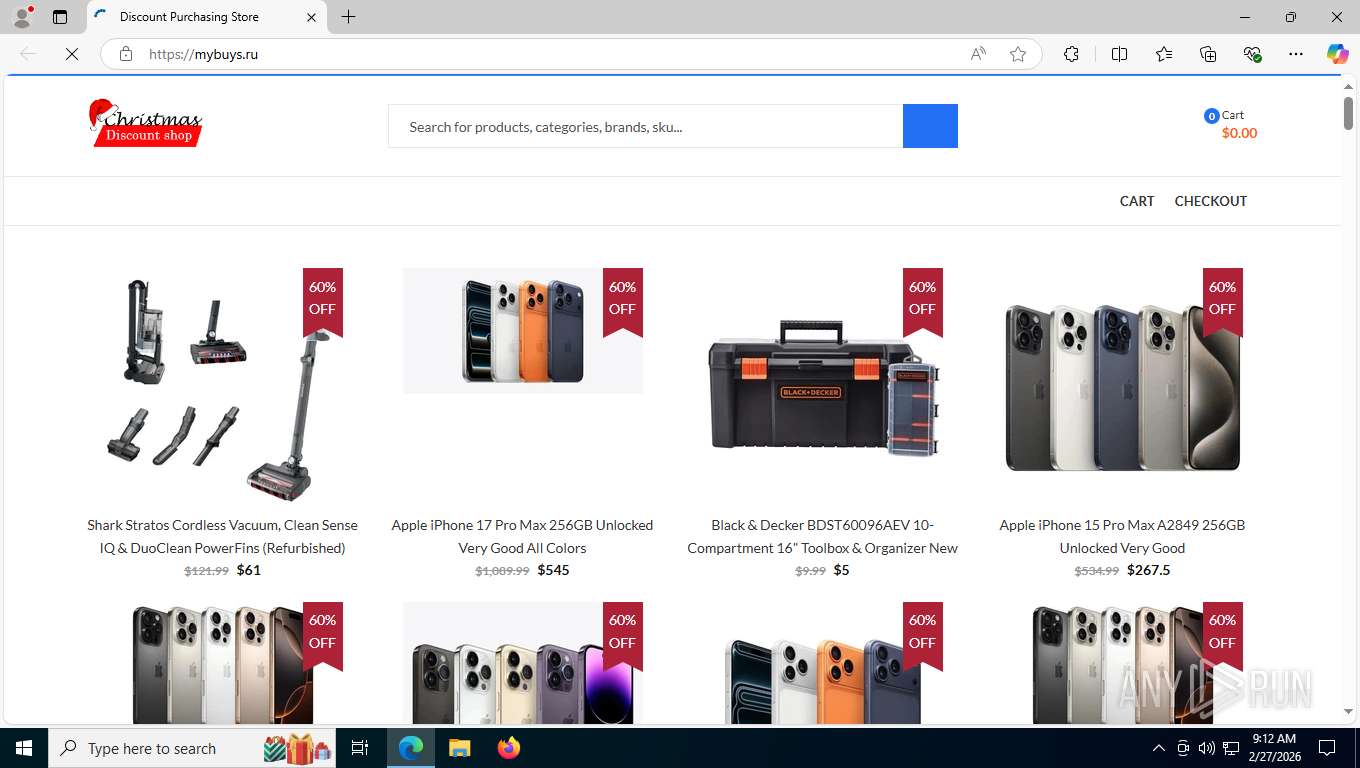Click the product search field

pyautogui.click(x=645, y=126)
